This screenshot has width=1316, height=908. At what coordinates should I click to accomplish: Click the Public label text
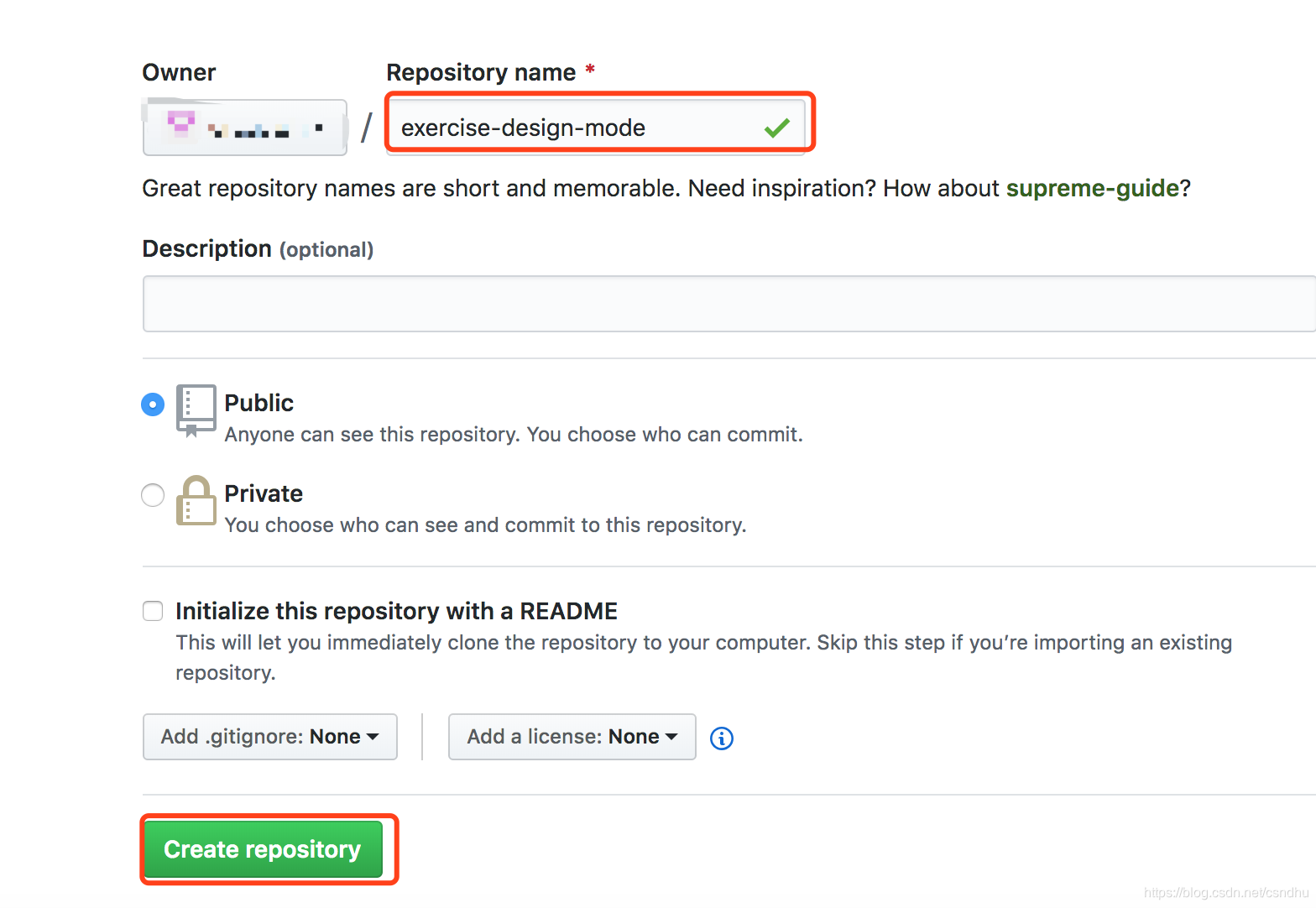pyautogui.click(x=259, y=403)
